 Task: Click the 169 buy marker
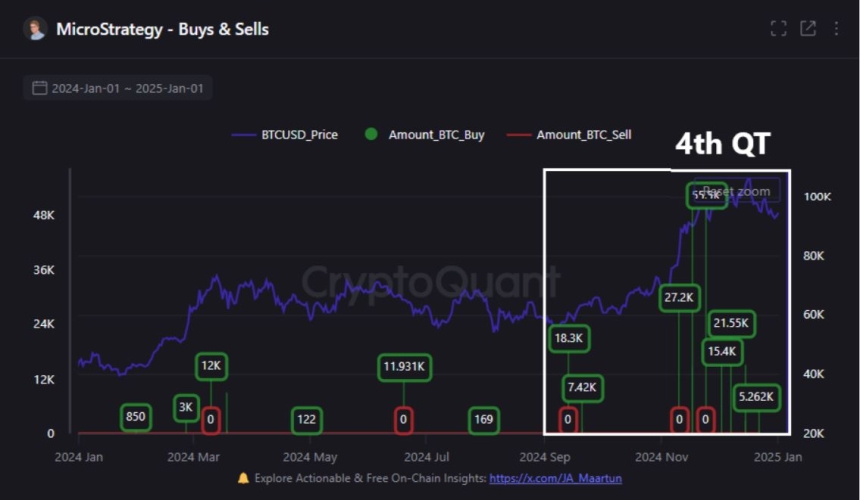click(484, 420)
